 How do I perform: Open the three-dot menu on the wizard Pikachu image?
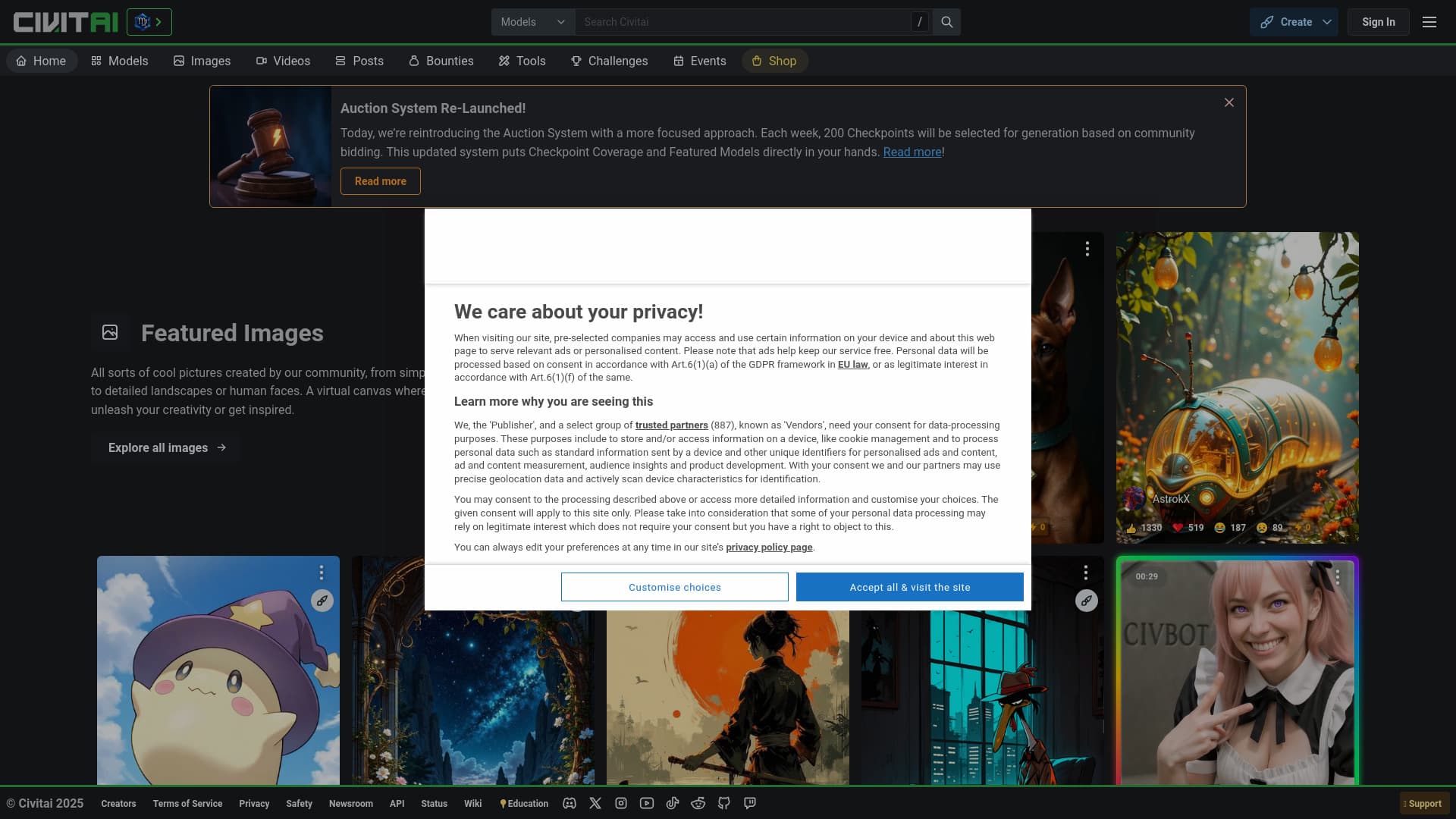coord(321,573)
